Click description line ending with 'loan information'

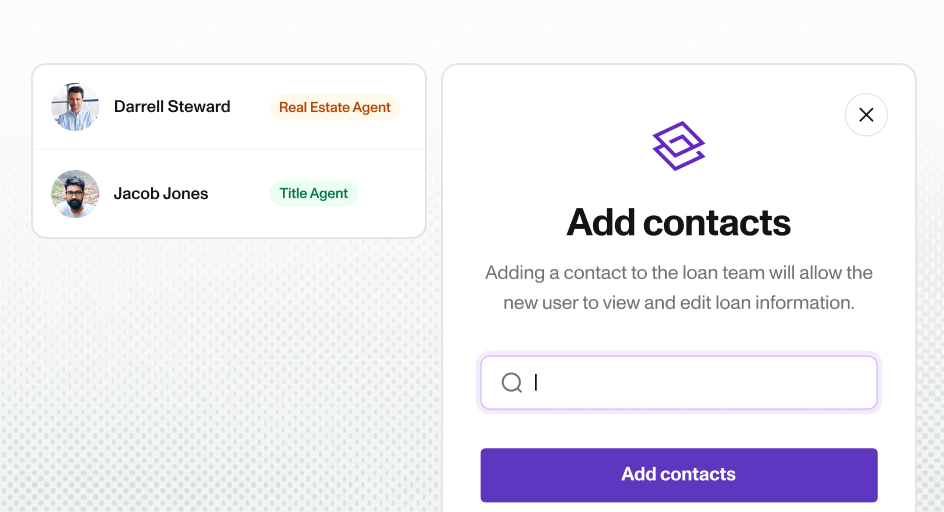tap(678, 302)
